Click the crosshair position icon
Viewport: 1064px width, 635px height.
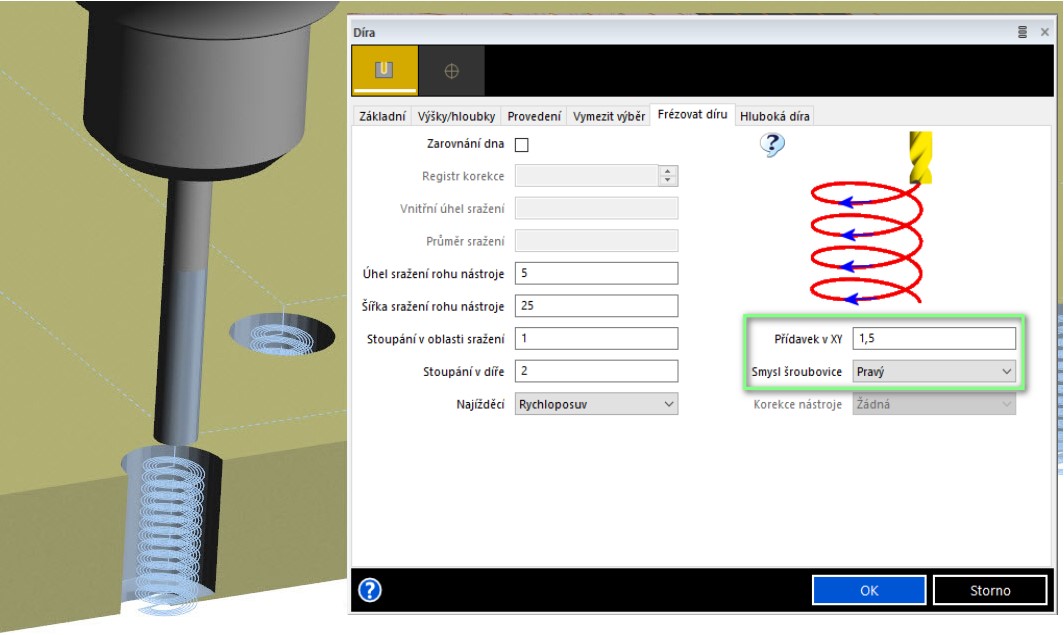(x=451, y=70)
